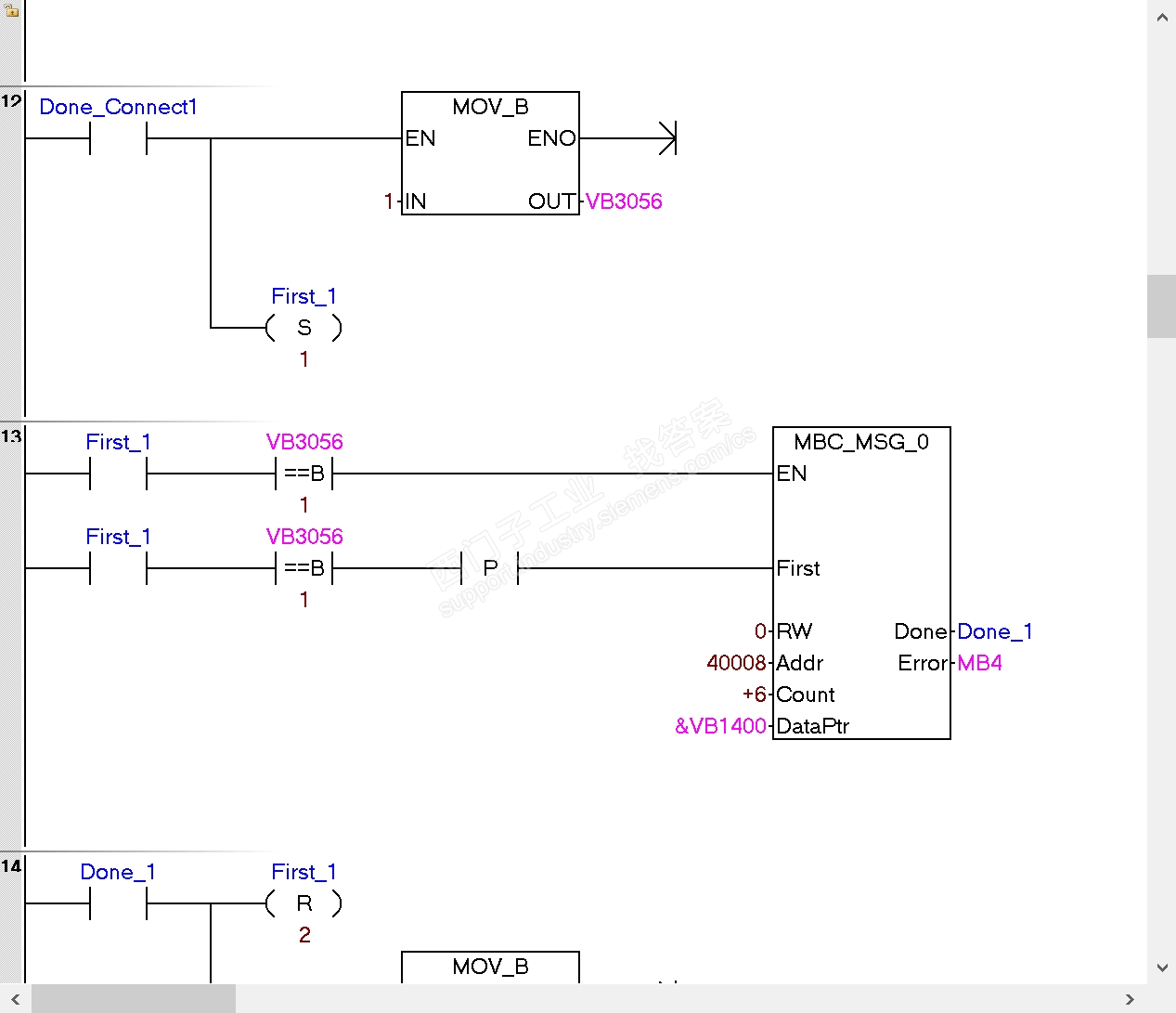Select the First_1 set coil in network 12
This screenshot has height=1013, width=1176.
[x=304, y=328]
